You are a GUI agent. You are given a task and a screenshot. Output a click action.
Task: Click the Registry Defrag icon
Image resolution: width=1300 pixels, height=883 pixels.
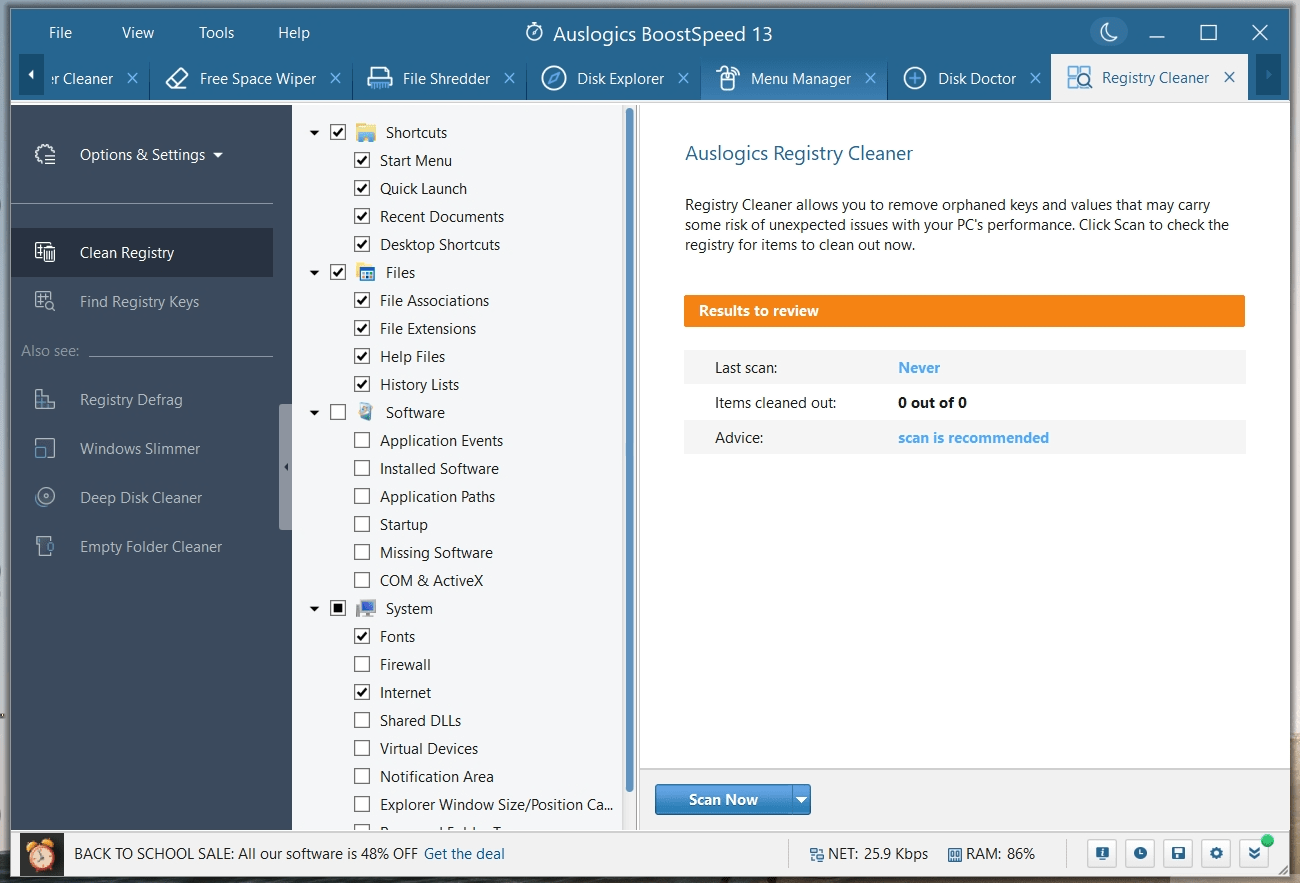(45, 399)
